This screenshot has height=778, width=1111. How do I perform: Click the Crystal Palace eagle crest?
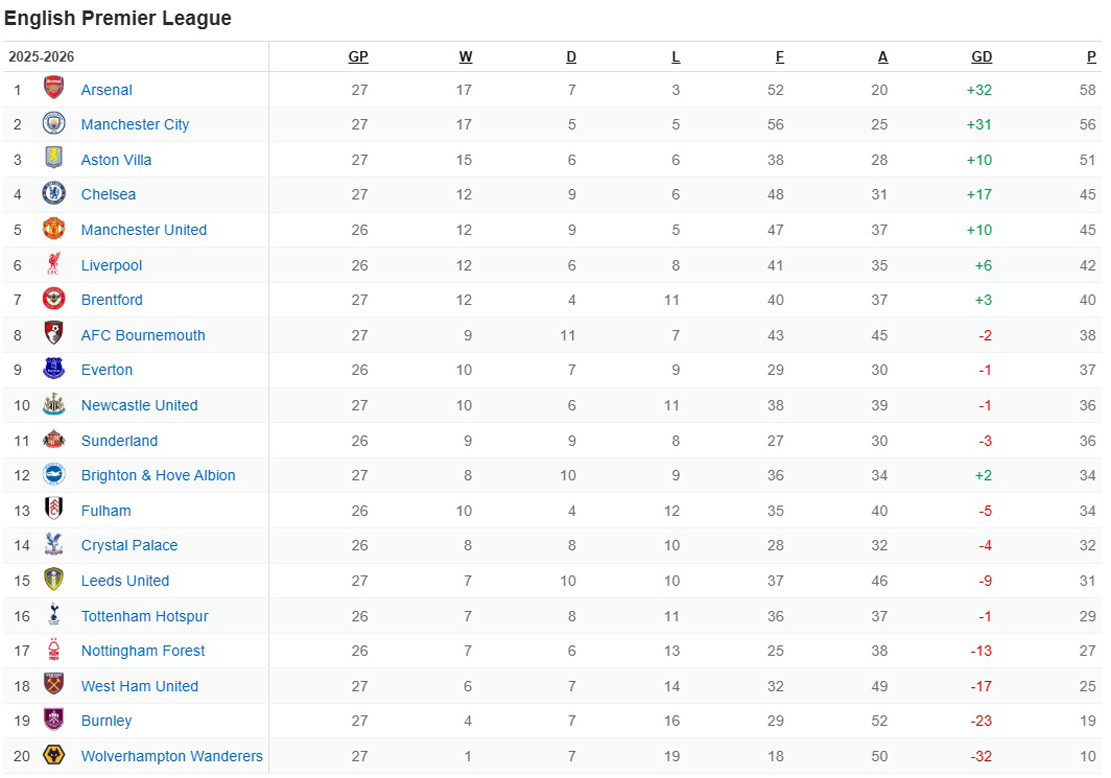pyautogui.click(x=54, y=545)
